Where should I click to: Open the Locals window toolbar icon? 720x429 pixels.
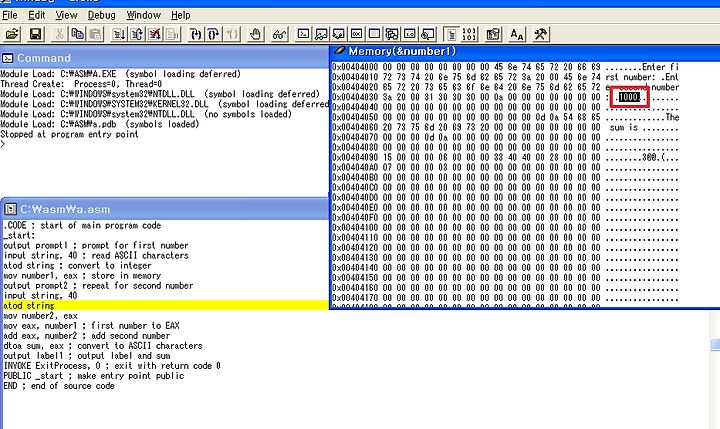(x=339, y=34)
